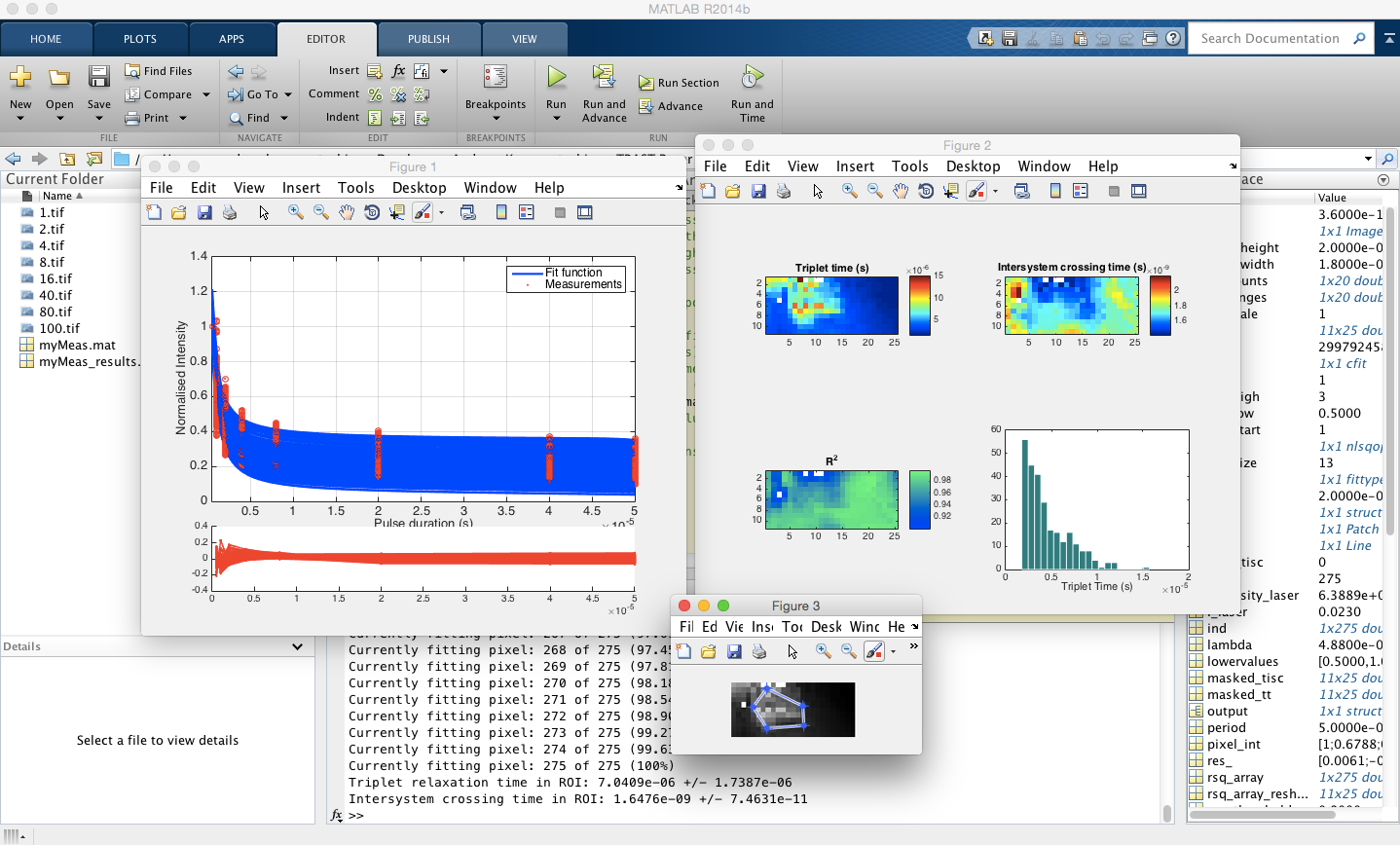This screenshot has height=845, width=1400.
Task: Insert a colorbar in Figure 2
Action: point(1054,191)
